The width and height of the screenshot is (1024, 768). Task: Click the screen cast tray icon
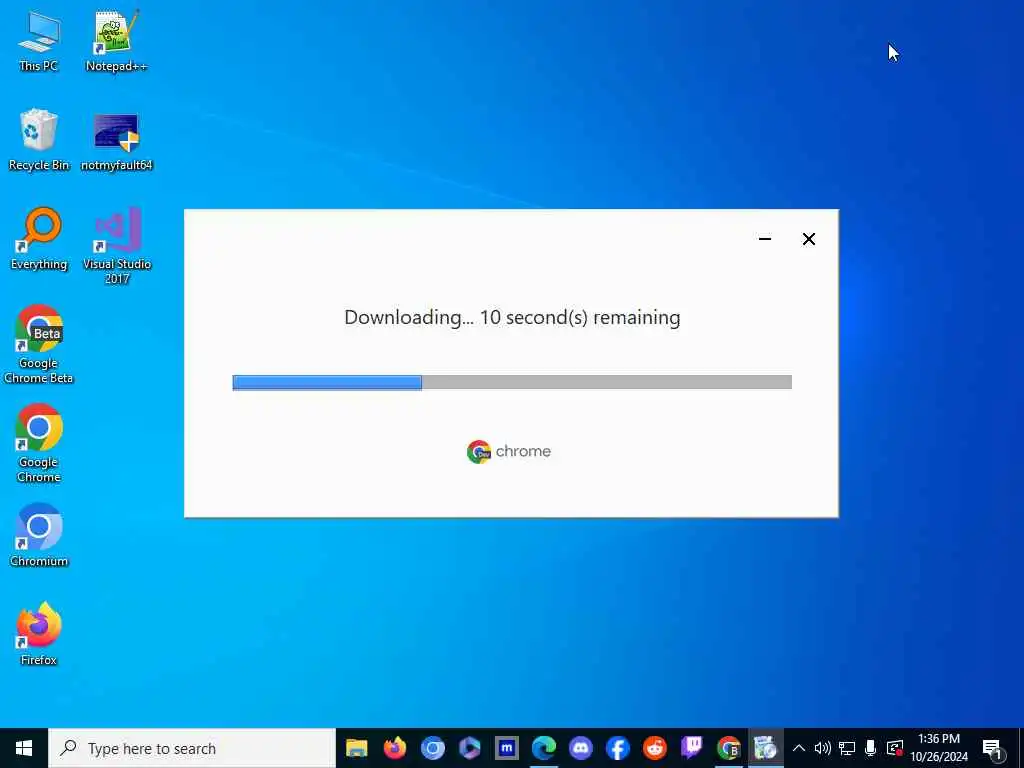895,748
